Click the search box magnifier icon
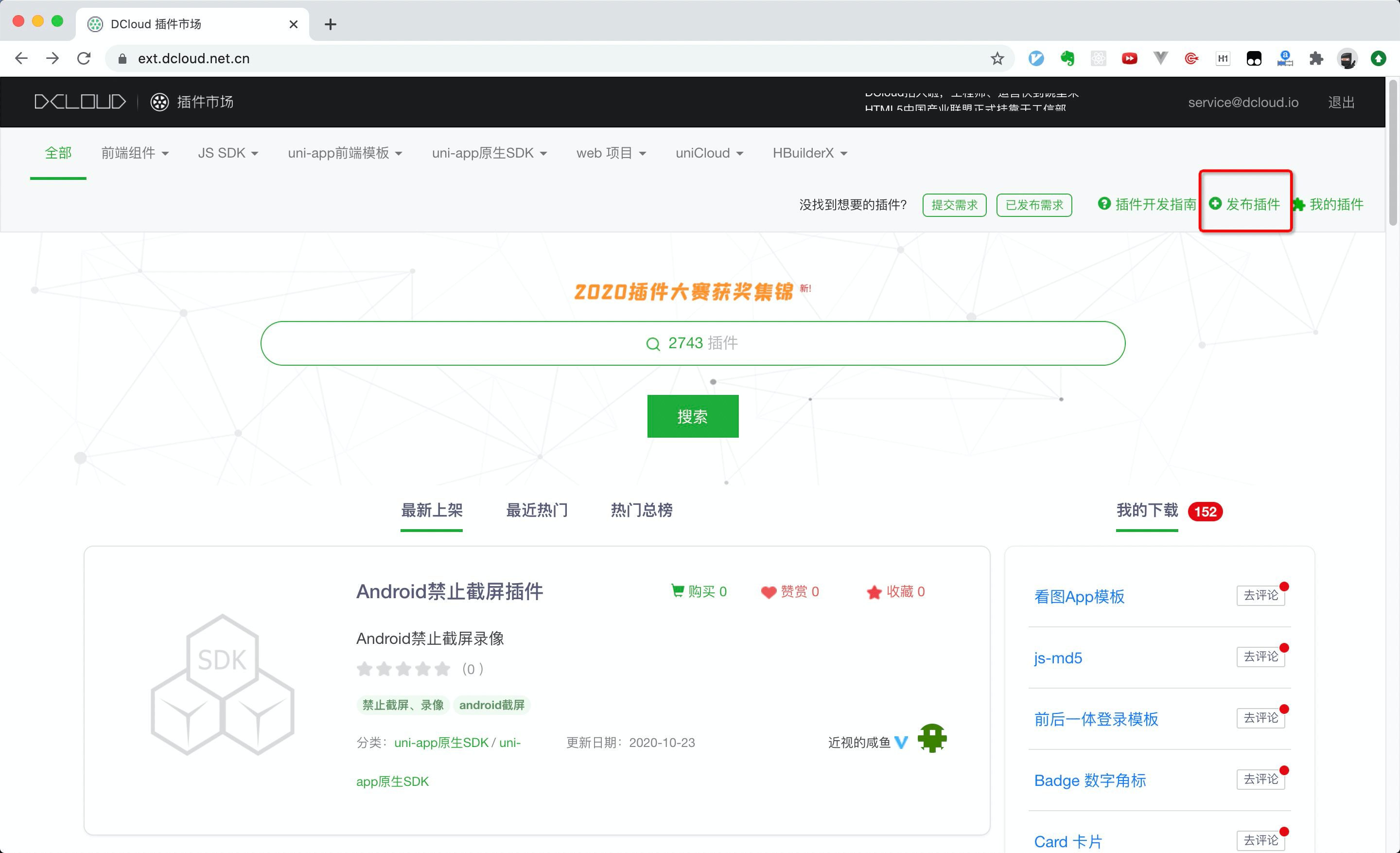This screenshot has height=853, width=1400. pyautogui.click(x=653, y=344)
